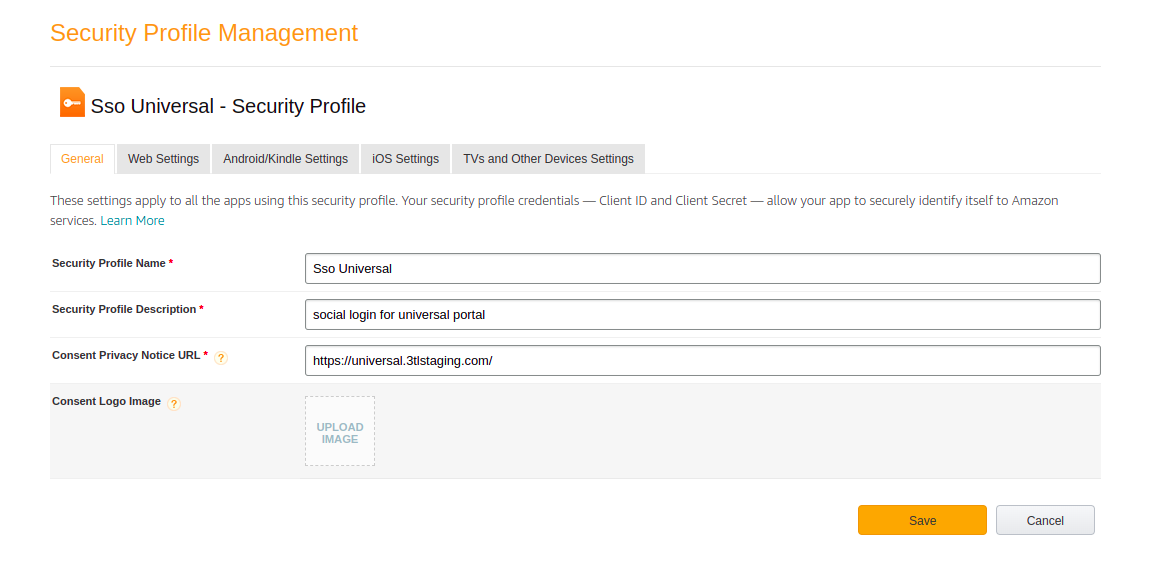Follow the Learn More link
Image resolution: width=1174 pixels, height=568 pixels.
(x=133, y=221)
